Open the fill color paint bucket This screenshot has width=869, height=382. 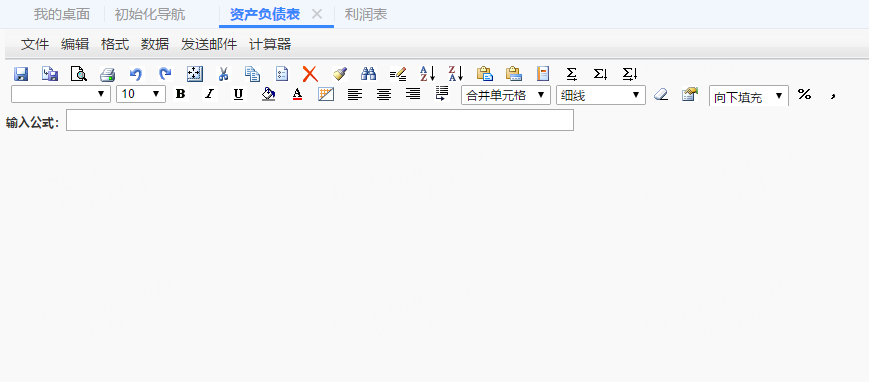268,94
